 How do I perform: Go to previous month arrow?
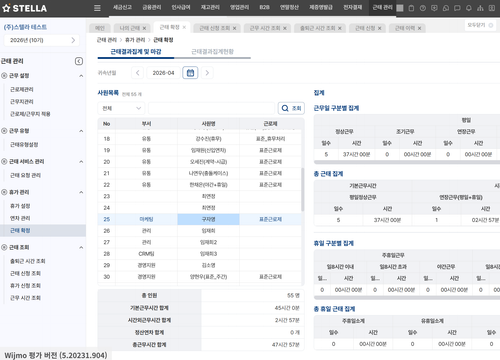click(x=138, y=73)
